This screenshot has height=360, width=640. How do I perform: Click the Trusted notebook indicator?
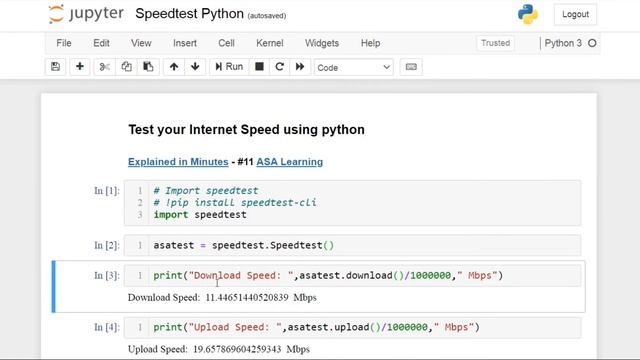tap(495, 43)
